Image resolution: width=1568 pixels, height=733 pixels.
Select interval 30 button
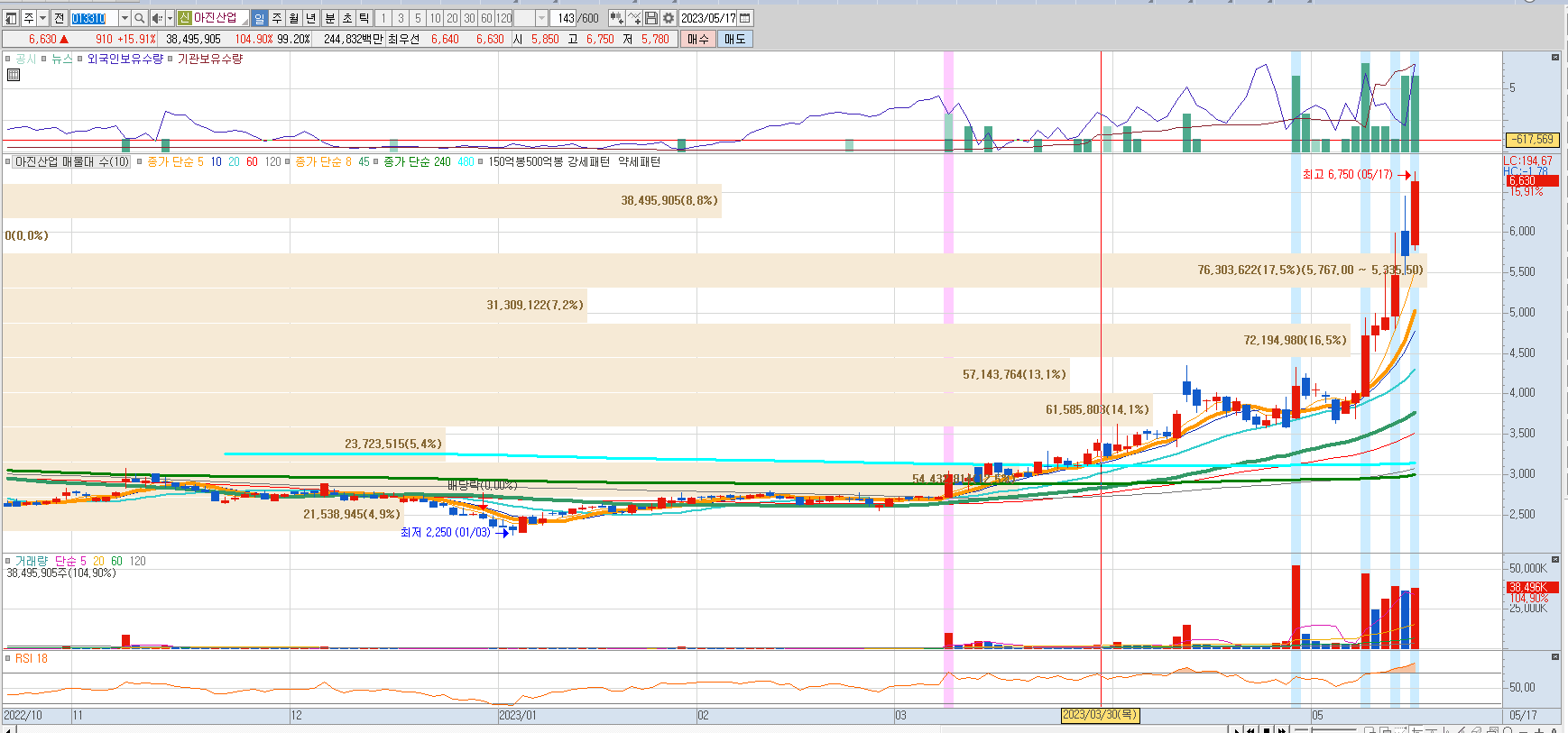(469, 18)
